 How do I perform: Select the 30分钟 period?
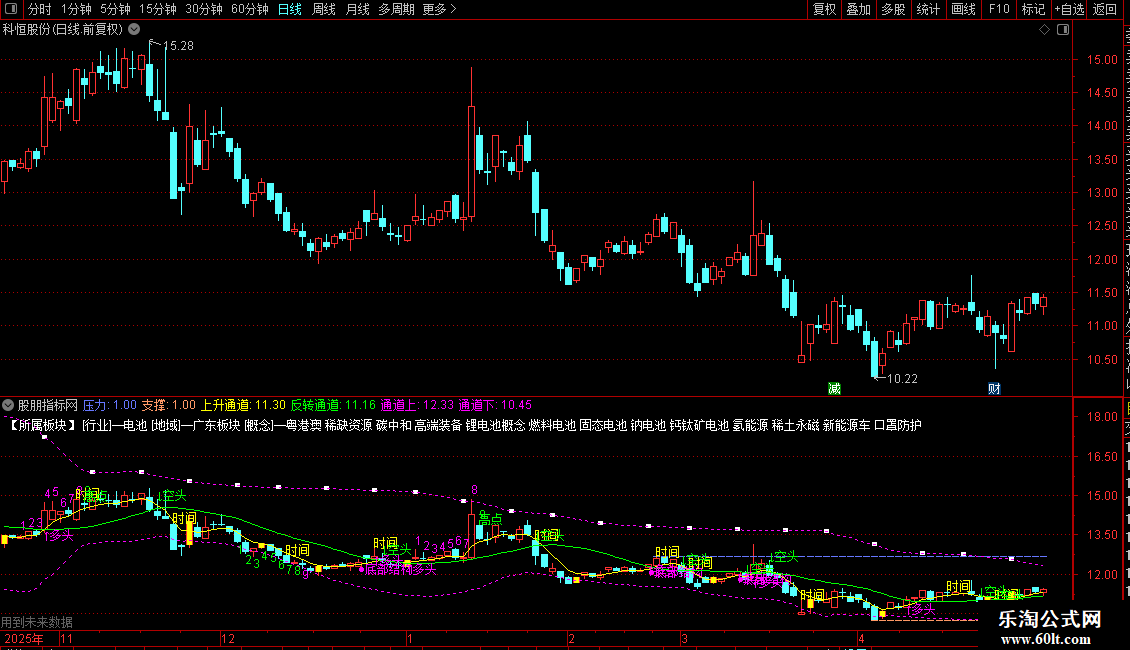(204, 9)
